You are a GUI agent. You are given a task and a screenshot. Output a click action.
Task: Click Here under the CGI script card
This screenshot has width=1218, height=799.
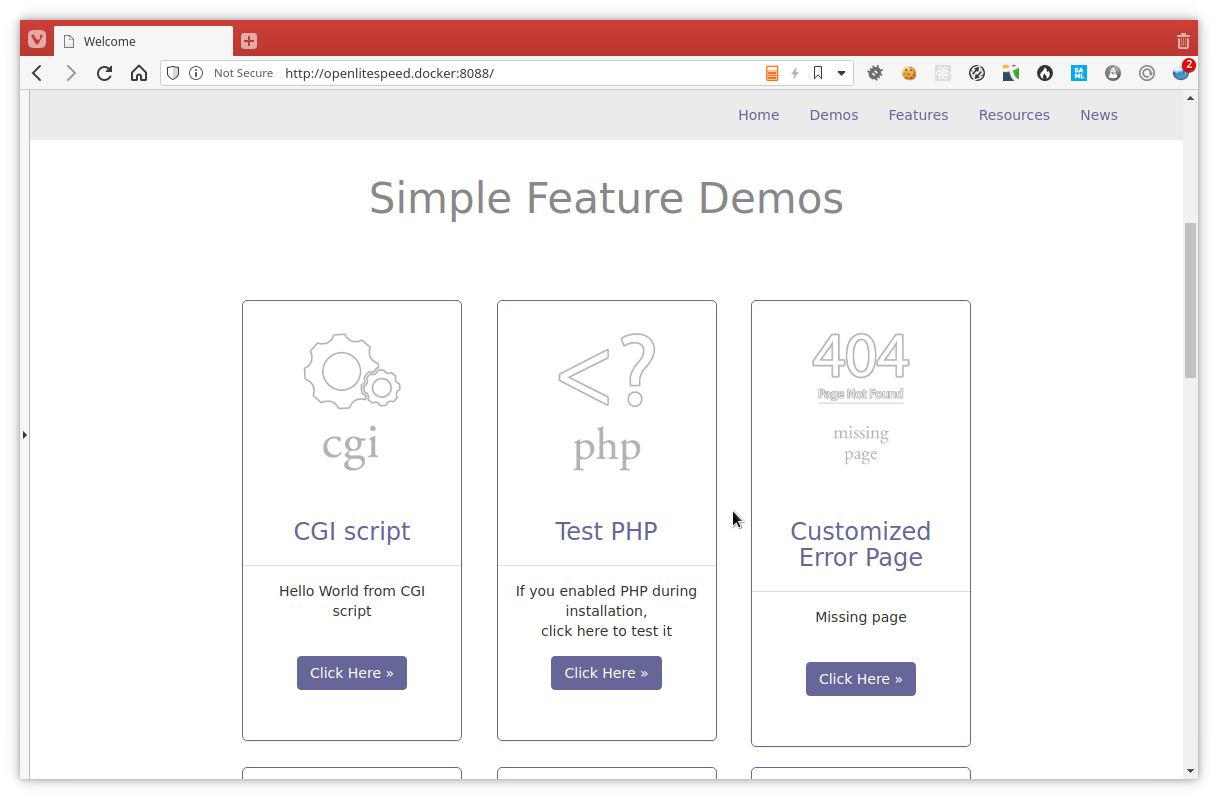(x=351, y=672)
